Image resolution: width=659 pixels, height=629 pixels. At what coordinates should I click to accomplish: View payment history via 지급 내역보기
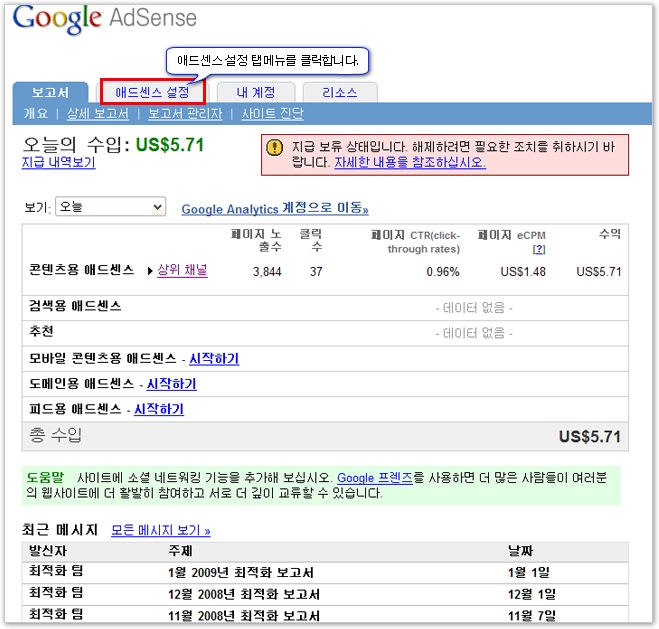click(x=59, y=162)
